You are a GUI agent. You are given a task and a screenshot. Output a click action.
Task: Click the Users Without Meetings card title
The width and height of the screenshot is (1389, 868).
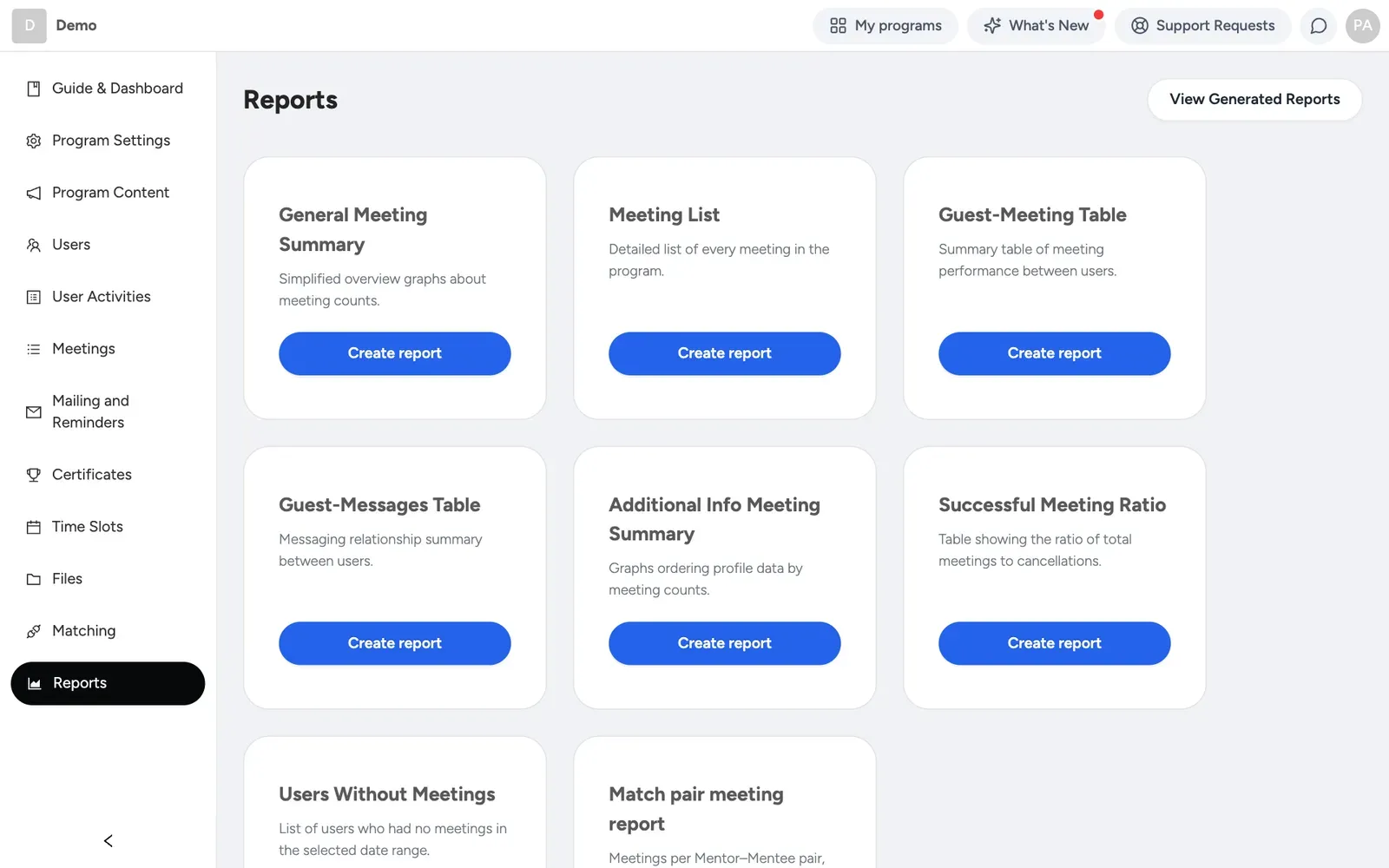pos(387,794)
